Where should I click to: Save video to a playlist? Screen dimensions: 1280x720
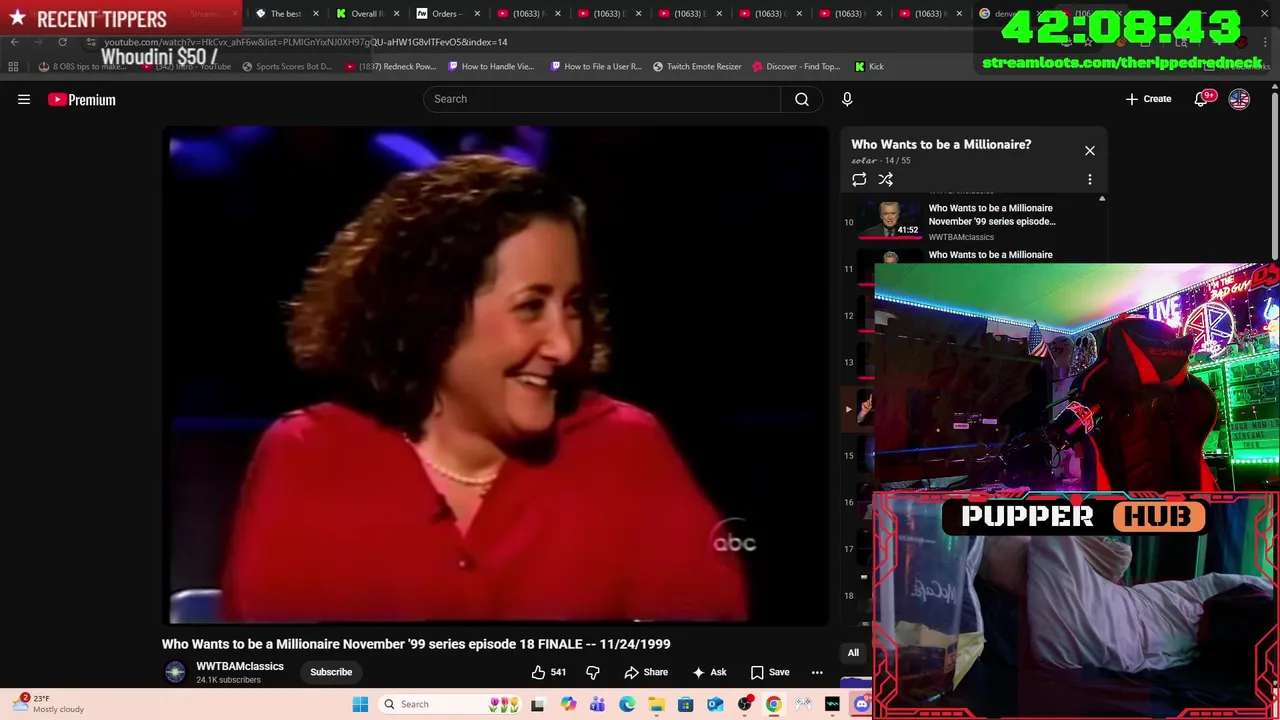pyautogui.click(x=770, y=672)
